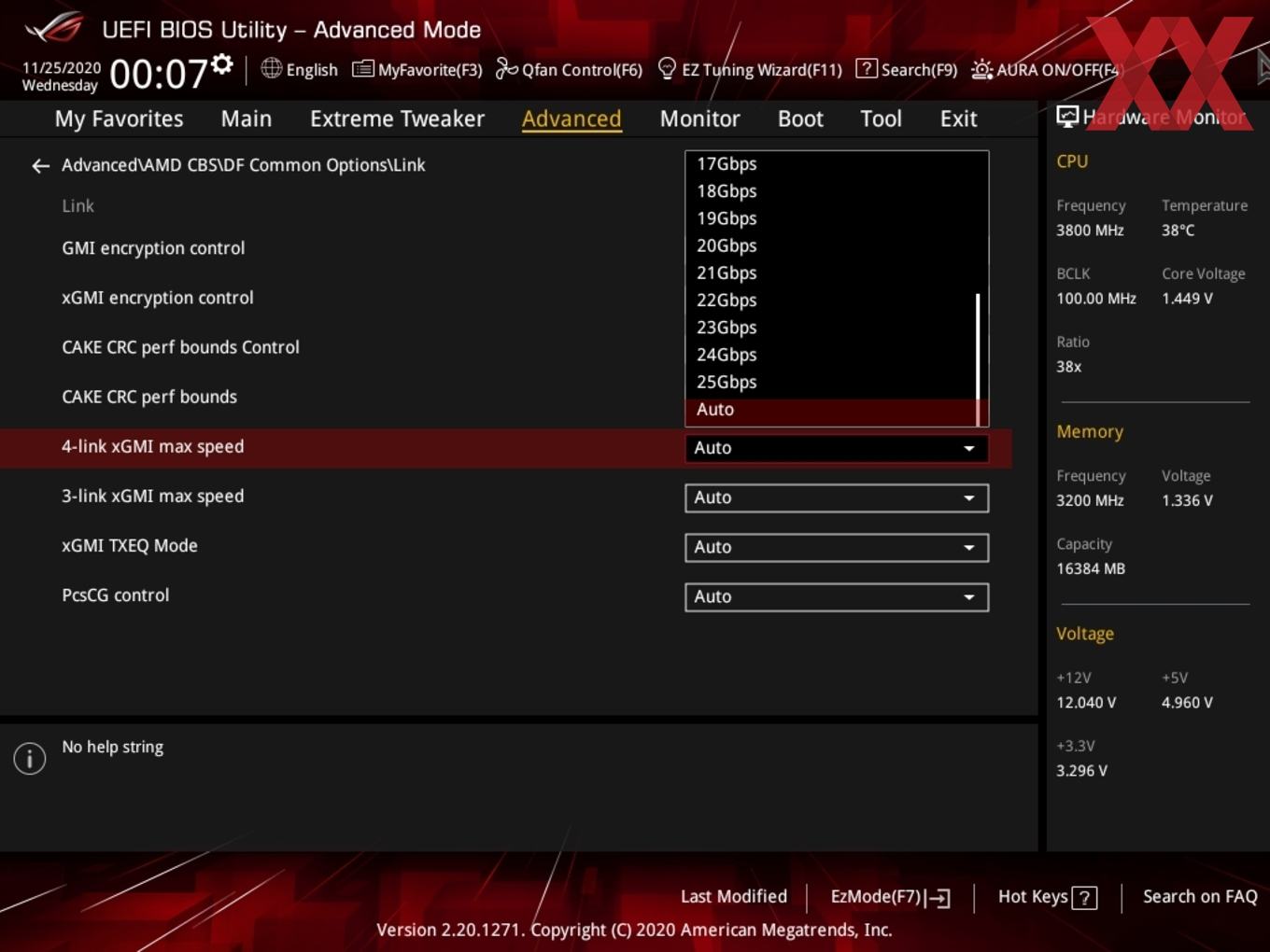Click the back arrow beside the breadcrumb path
Screen dimensions: 1270x952
(x=40, y=166)
